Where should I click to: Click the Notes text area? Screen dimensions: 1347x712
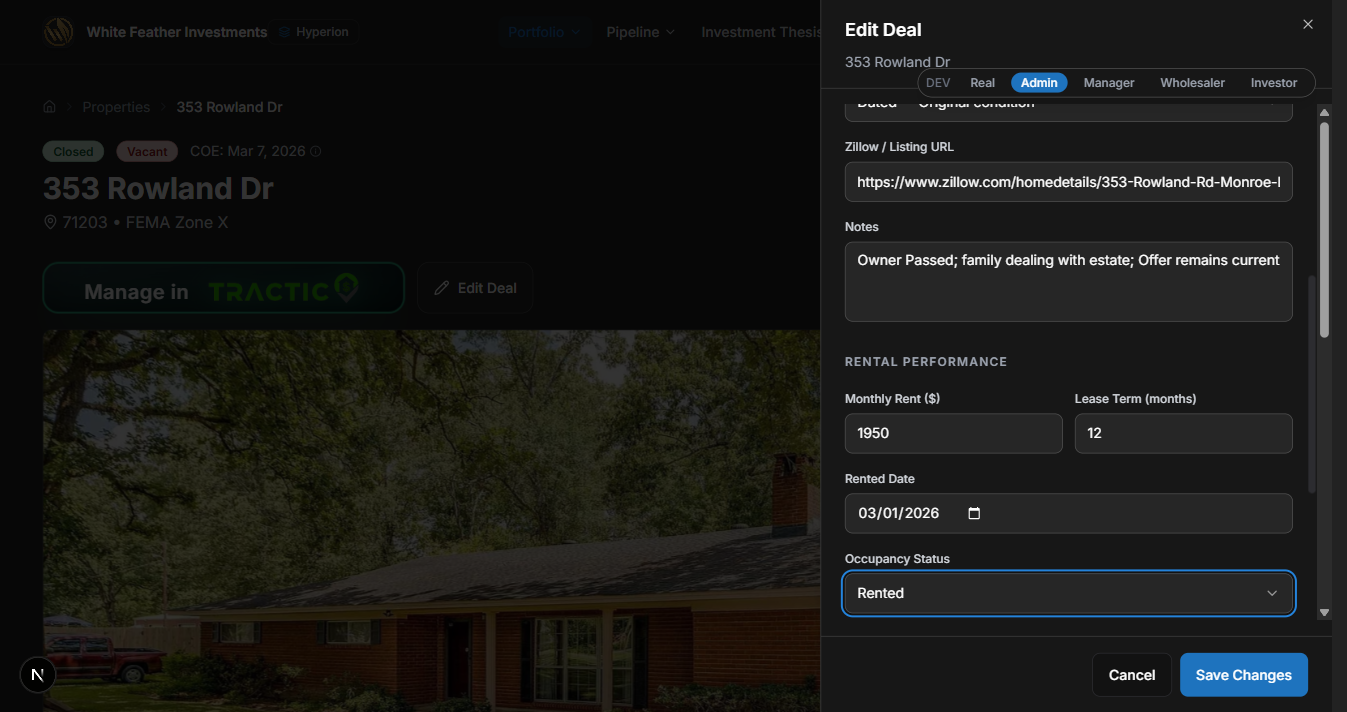1069,281
